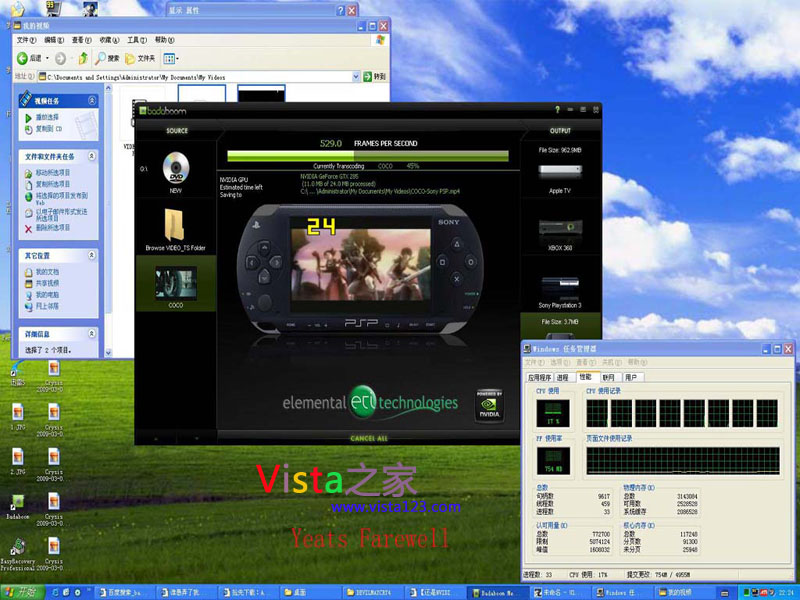
Task: Switch to 应用程序 tab in Task Manager
Action: (539, 378)
